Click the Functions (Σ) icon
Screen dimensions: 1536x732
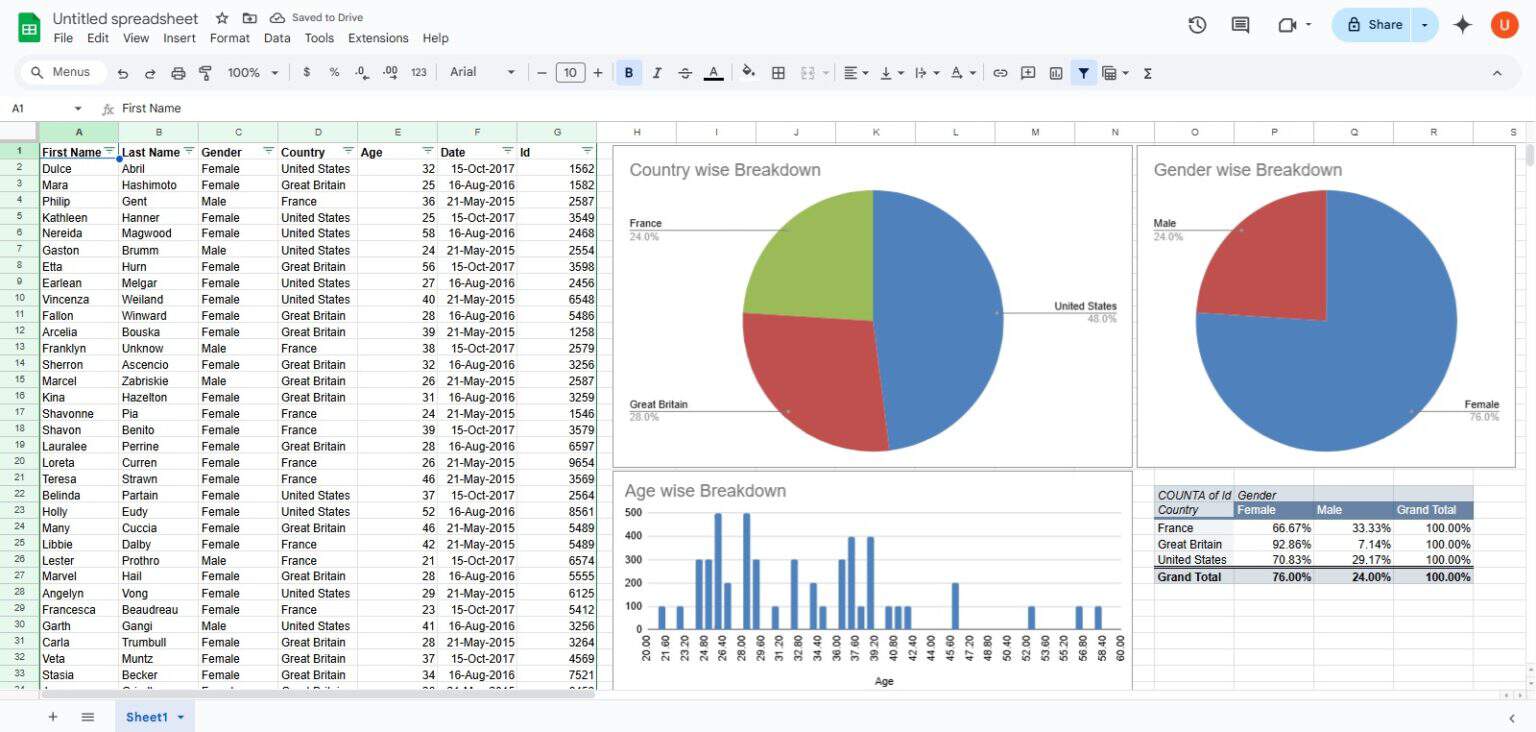coord(1148,72)
